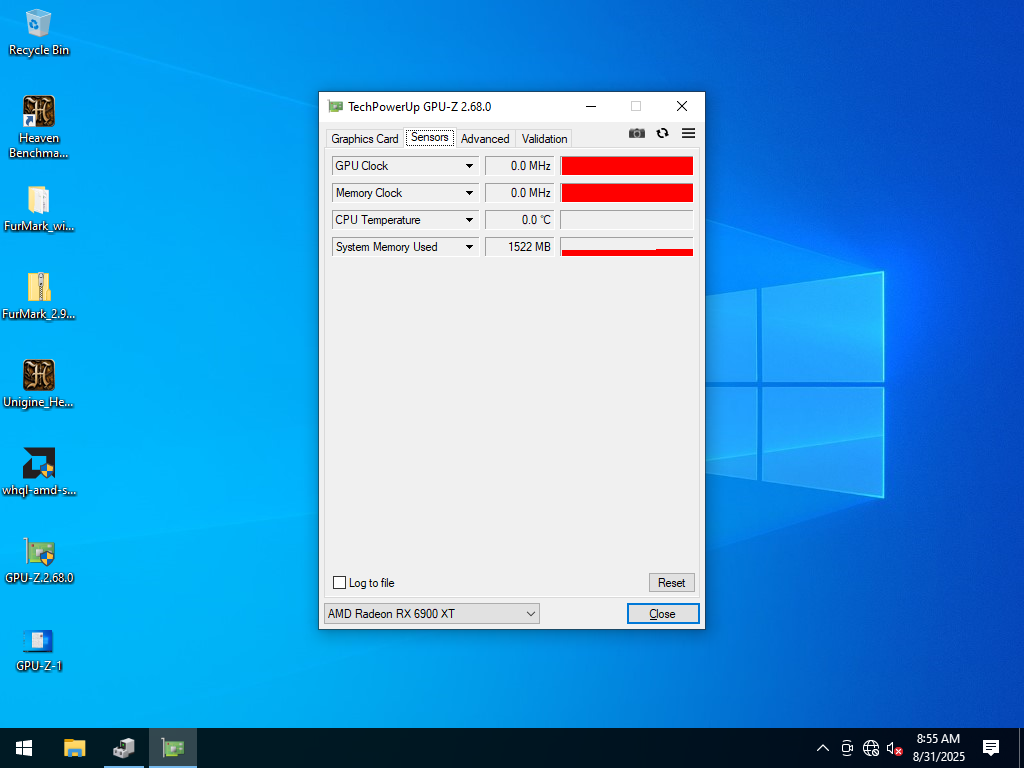Open the Windows Start menu
The height and width of the screenshot is (768, 1024).
(24, 748)
